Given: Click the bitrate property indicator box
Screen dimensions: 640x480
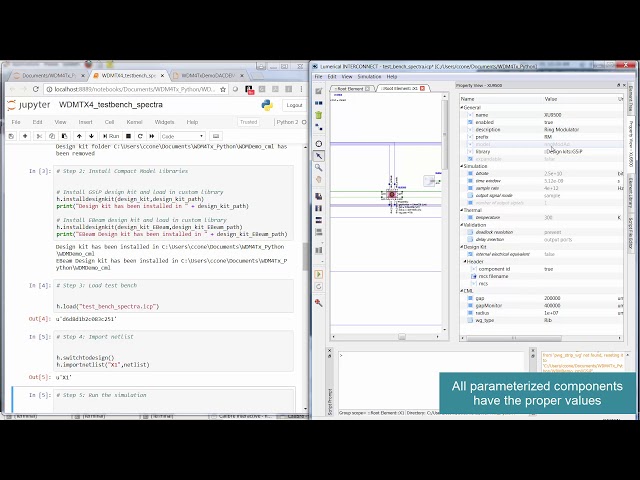Looking at the screenshot, I should coord(470,173).
